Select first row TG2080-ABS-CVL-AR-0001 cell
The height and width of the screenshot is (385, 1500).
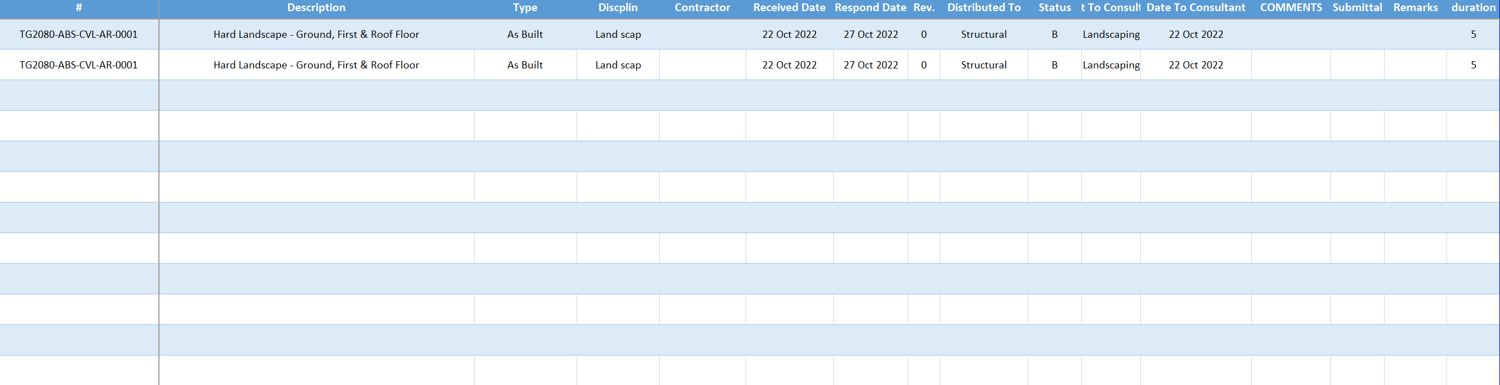coord(79,35)
